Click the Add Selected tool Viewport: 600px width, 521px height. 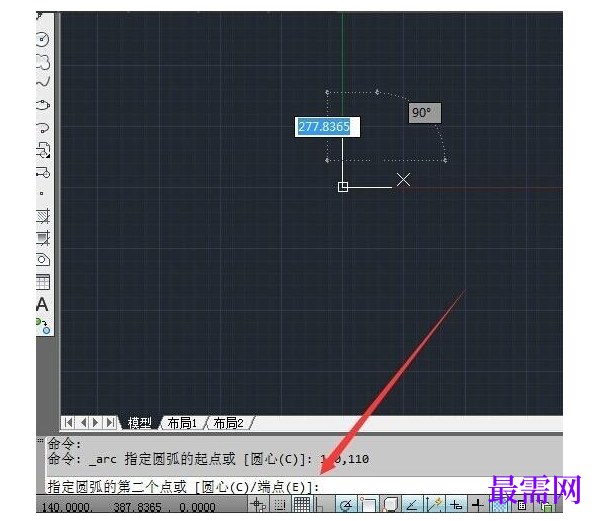point(43,326)
